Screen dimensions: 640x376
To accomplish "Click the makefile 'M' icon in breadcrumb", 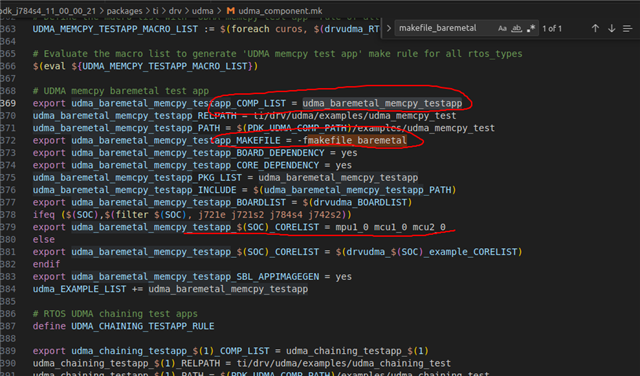I will 231,11.
